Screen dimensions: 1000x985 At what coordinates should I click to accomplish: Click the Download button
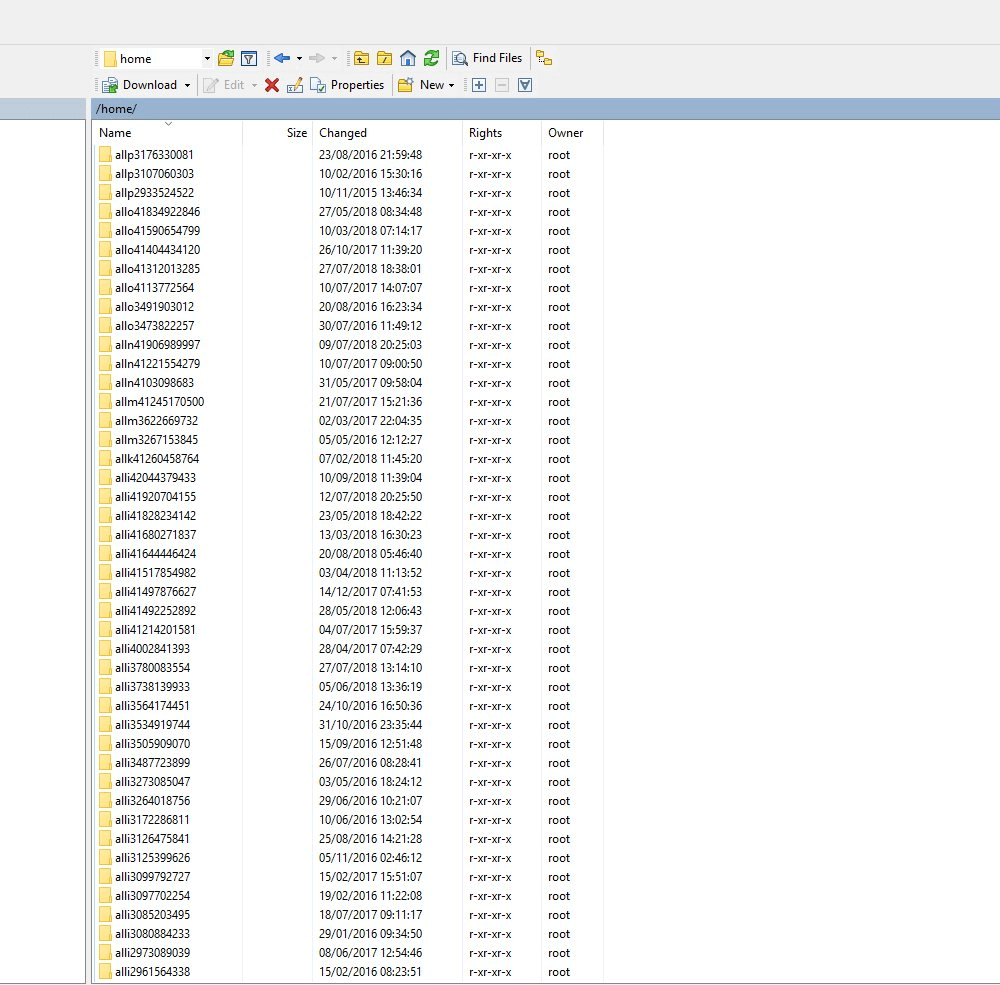point(140,85)
